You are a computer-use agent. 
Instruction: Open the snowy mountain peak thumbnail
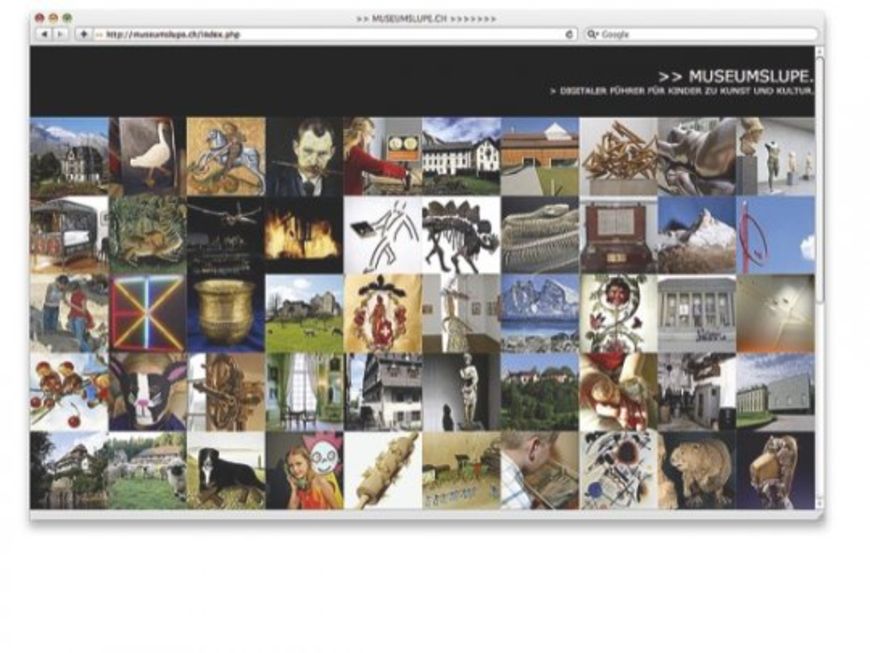697,235
